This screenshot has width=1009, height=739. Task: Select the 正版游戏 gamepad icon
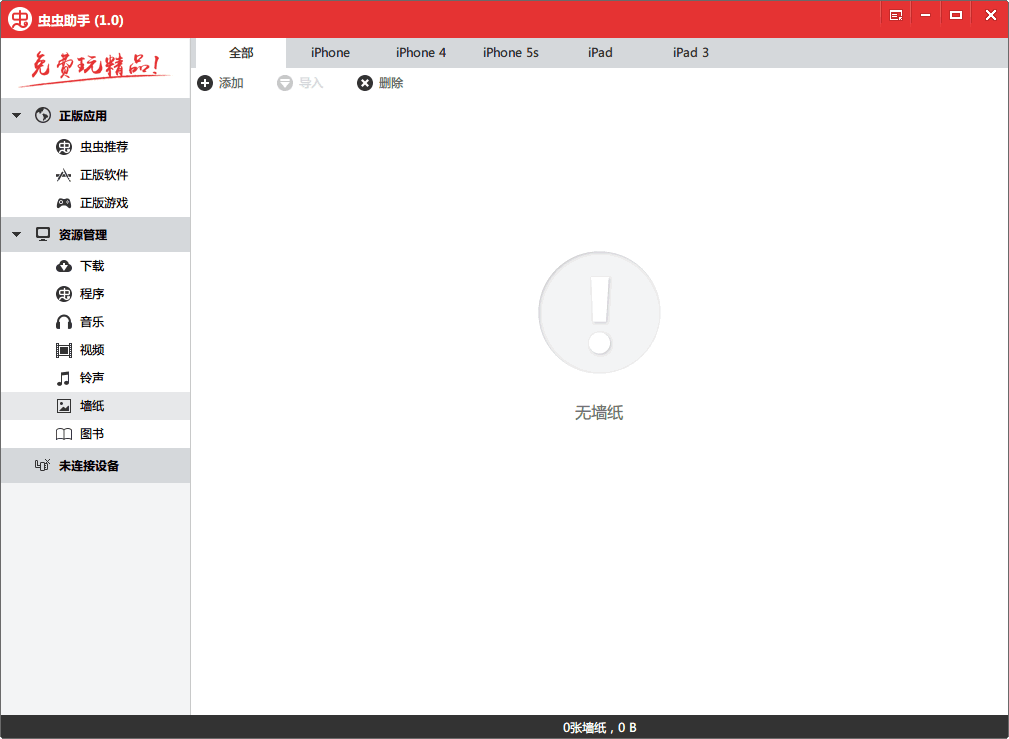64,203
